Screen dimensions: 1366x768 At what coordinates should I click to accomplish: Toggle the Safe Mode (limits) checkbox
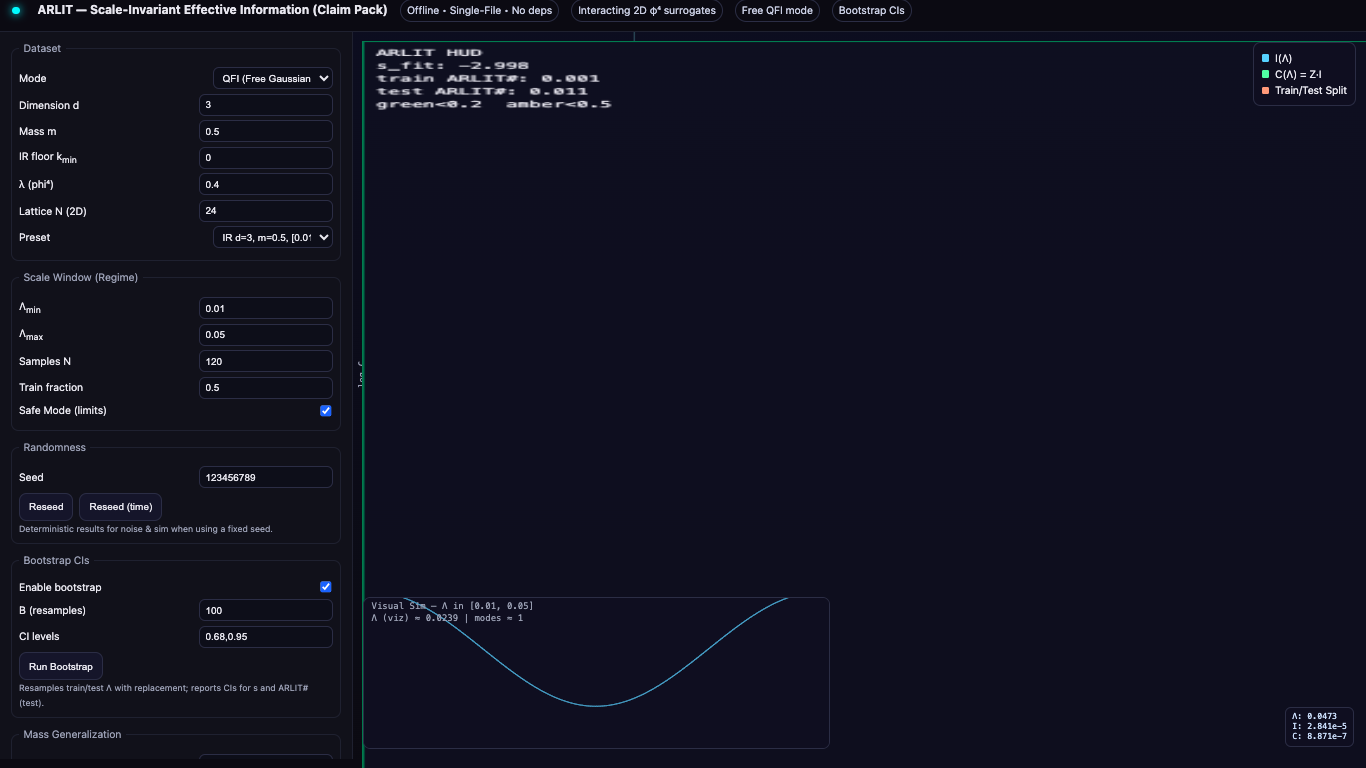326,411
